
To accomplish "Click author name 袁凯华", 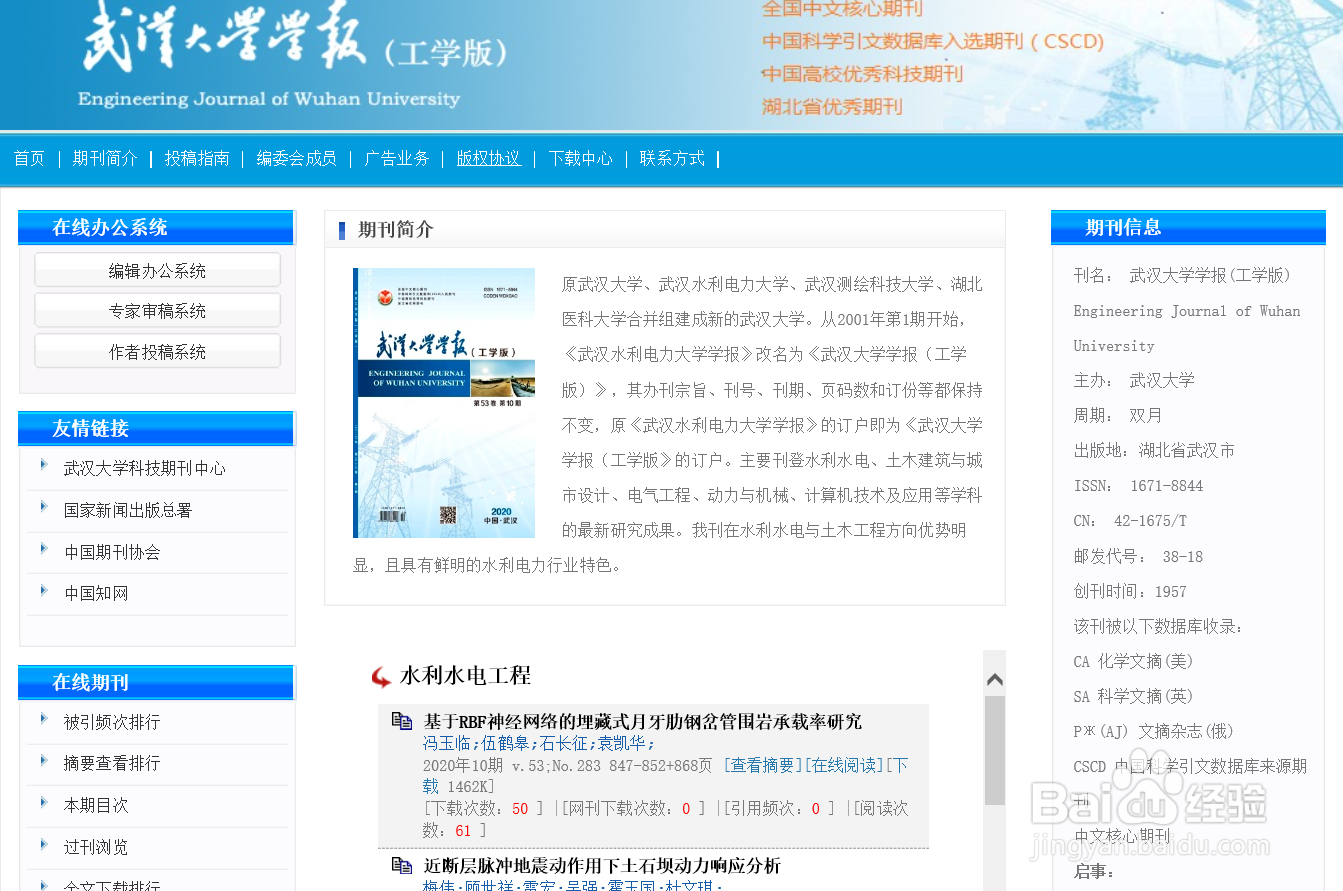I will click(622, 743).
